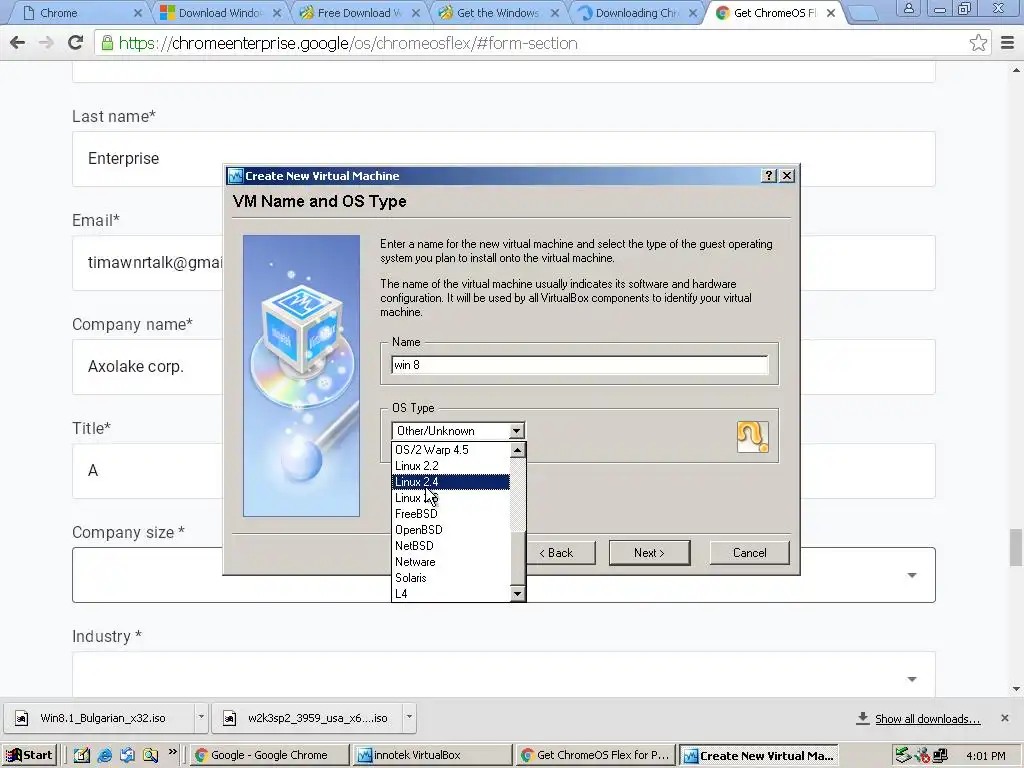Switch to Downloading Chrome tab
This screenshot has width=1024, height=768.
(637, 12)
